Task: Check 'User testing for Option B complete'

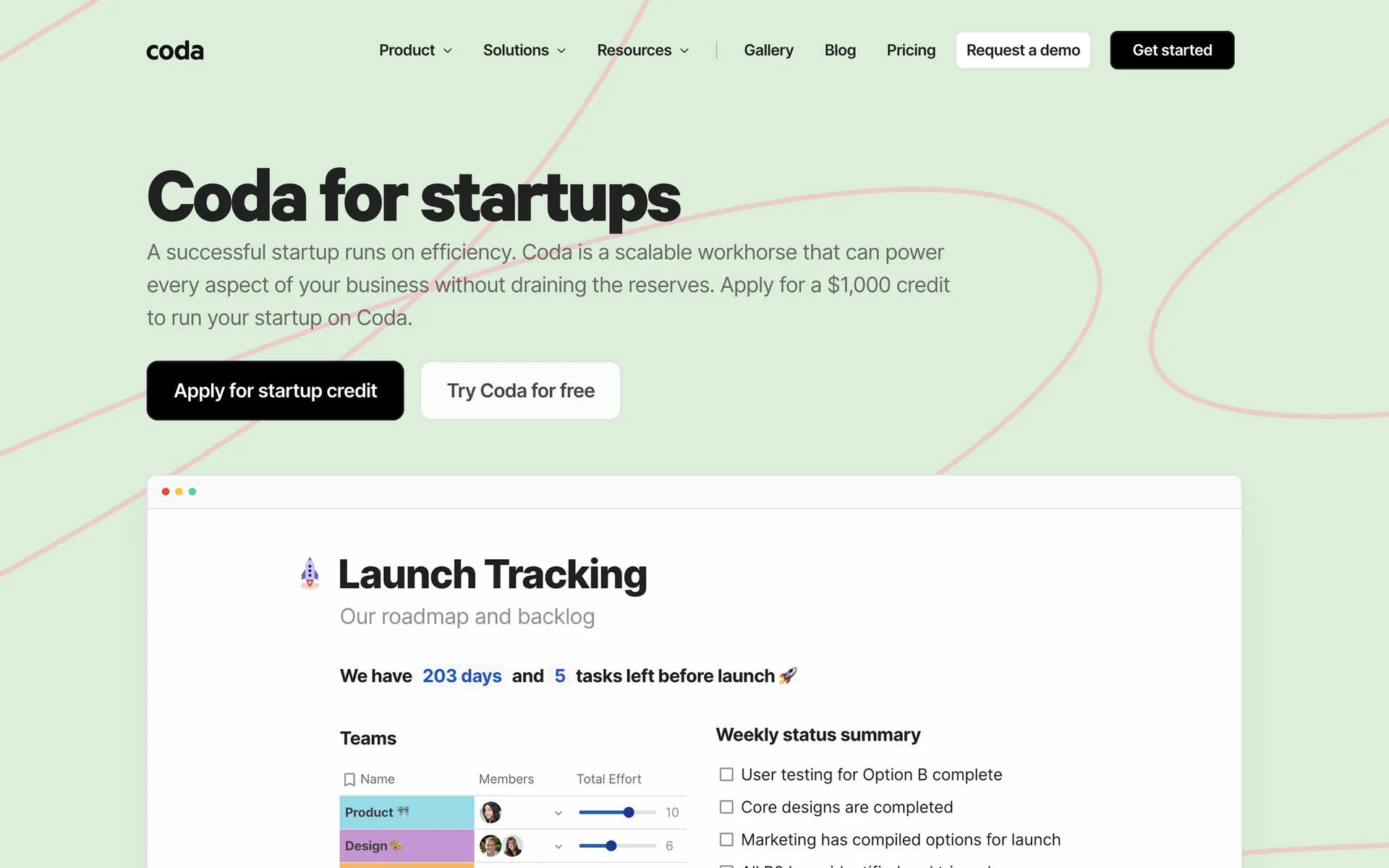Action: (726, 775)
